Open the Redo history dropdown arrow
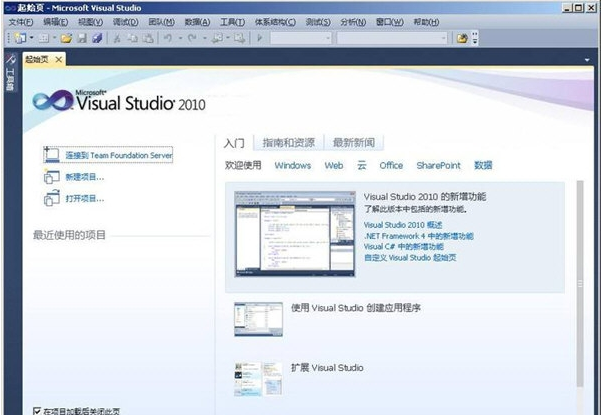The height and width of the screenshot is (415, 601). coord(205,38)
